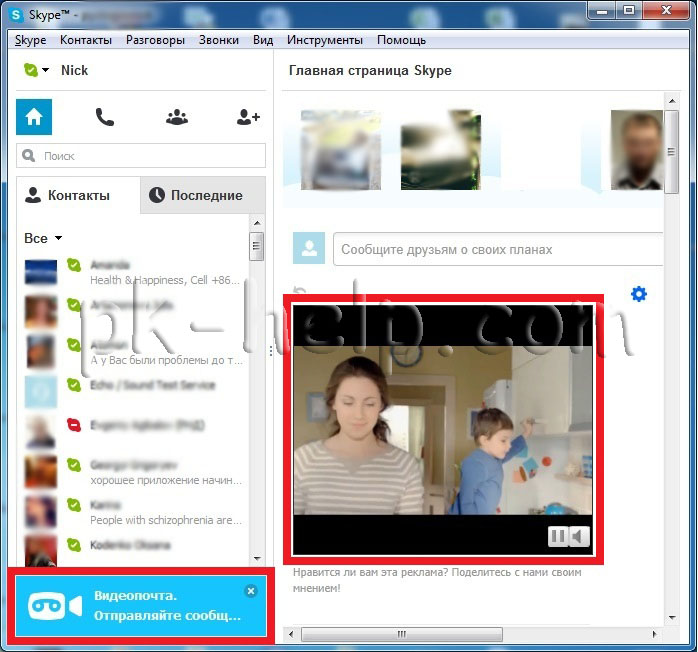Click the Поиск search field
The height and width of the screenshot is (652, 698).
[x=141, y=156]
